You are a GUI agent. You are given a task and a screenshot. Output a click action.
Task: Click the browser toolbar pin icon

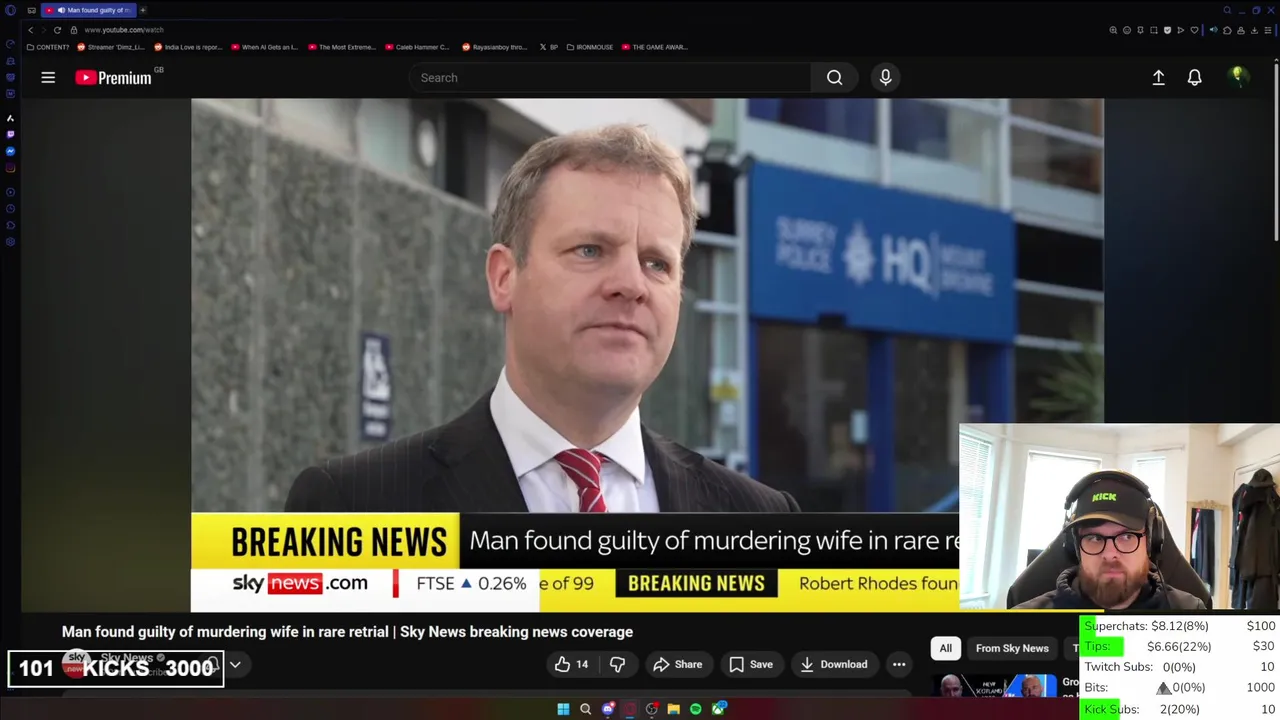point(1140,30)
